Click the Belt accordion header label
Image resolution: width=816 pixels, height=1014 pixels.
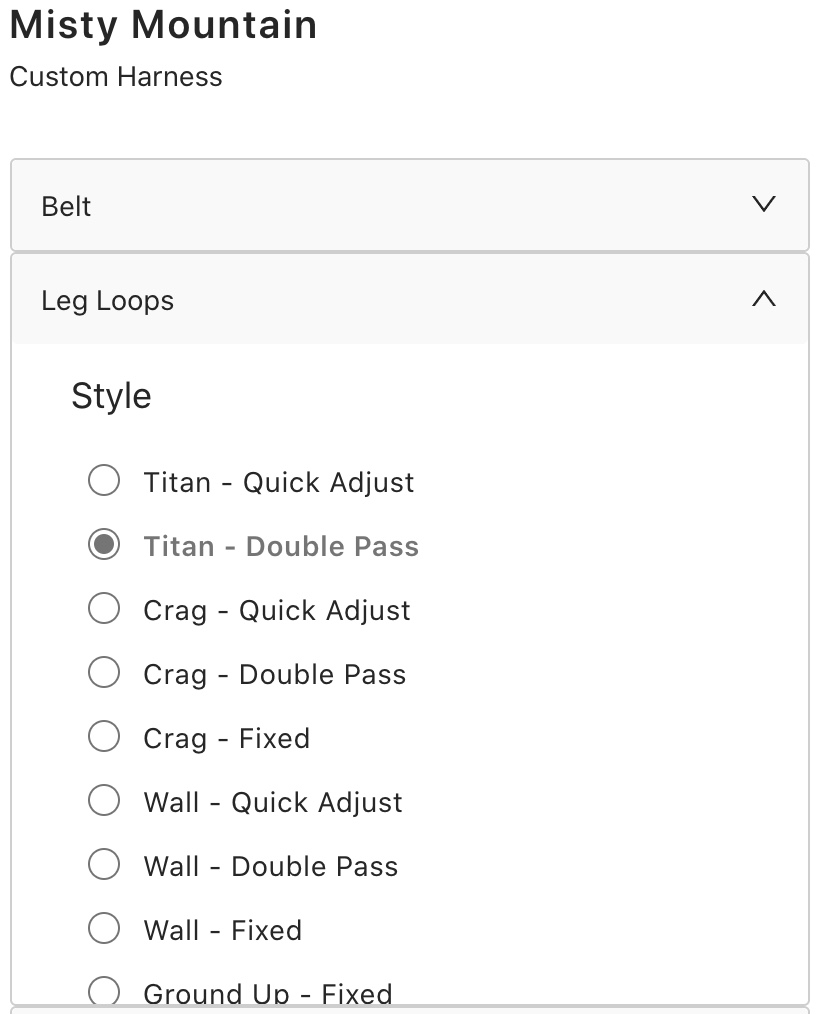[66, 206]
